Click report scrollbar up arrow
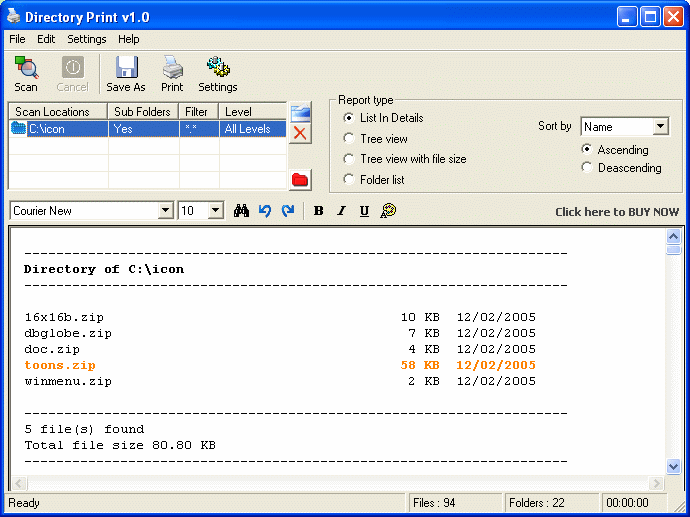The image size is (690, 517). click(x=673, y=237)
